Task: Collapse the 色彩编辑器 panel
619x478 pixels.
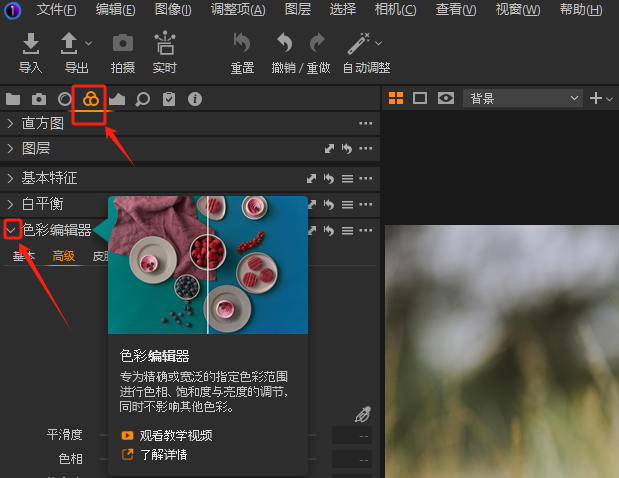Action: [x=12, y=230]
